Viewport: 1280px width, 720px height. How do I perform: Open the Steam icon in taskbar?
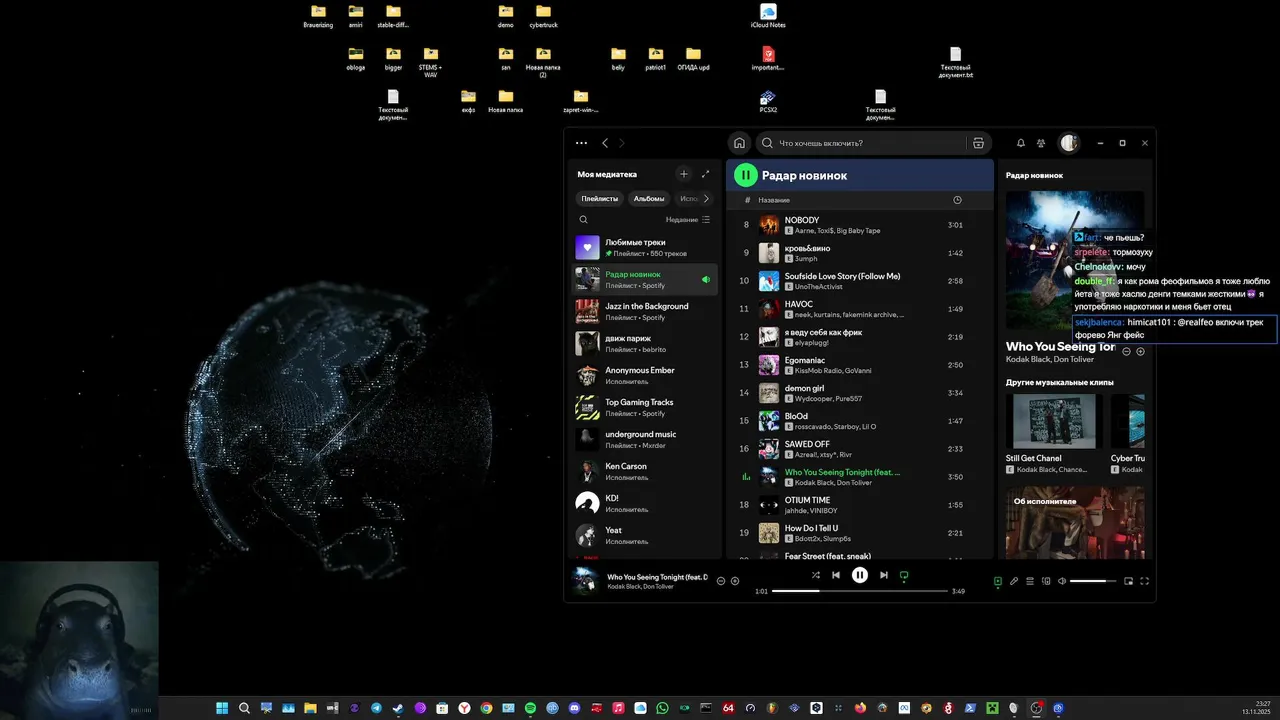click(x=398, y=708)
